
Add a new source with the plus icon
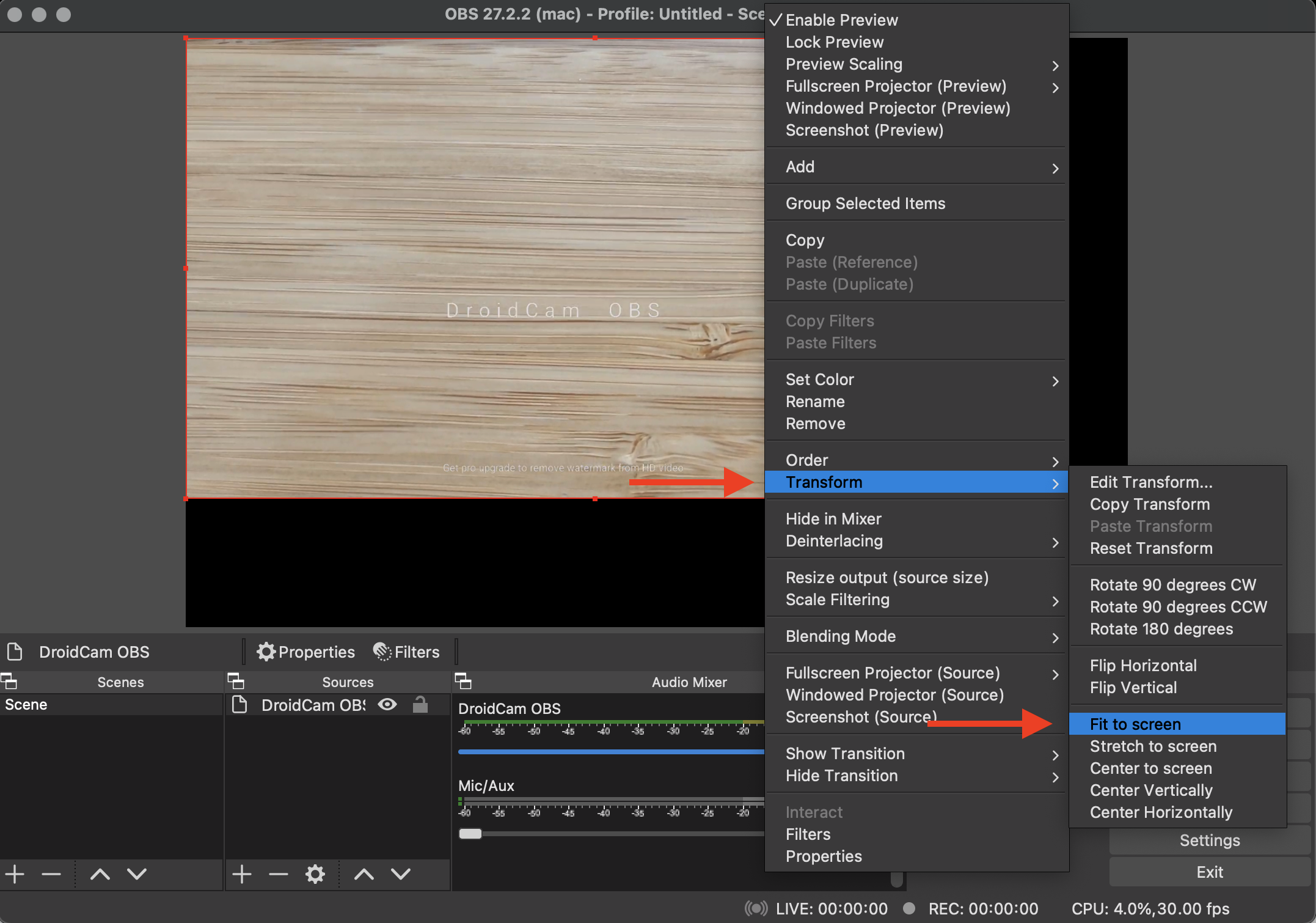[241, 873]
